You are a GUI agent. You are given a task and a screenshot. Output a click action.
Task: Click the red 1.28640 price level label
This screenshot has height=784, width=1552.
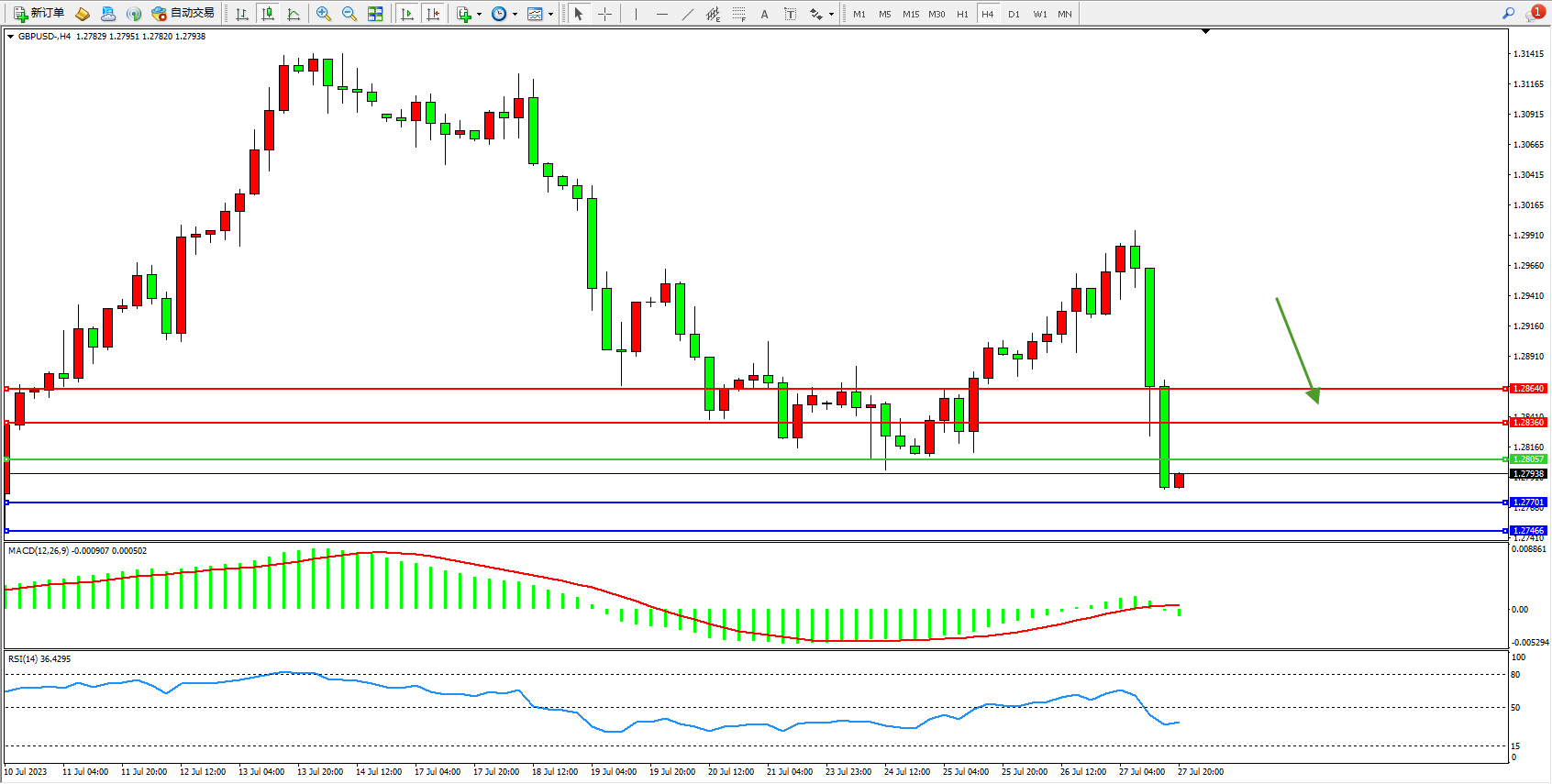pyautogui.click(x=1528, y=389)
